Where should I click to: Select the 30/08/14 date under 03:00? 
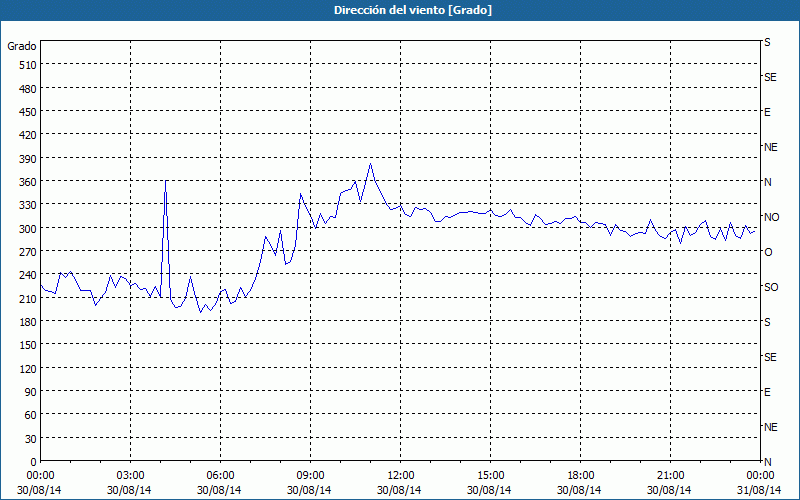(x=129, y=490)
